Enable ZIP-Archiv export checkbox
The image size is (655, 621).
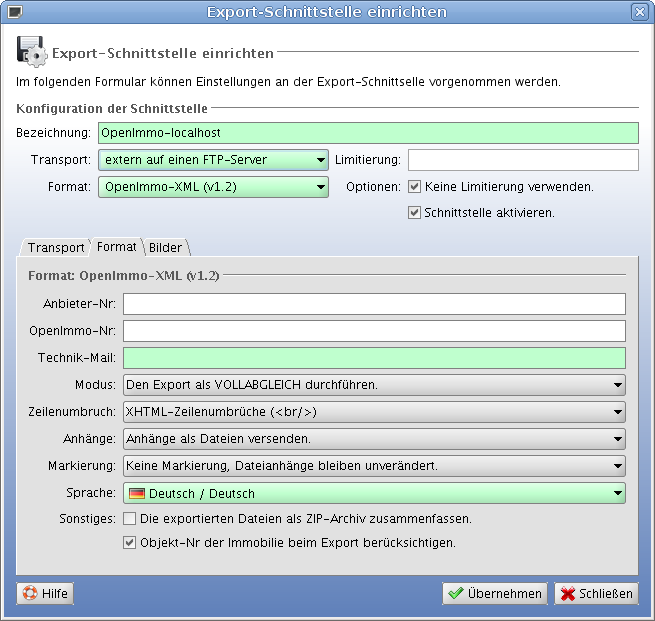129,519
